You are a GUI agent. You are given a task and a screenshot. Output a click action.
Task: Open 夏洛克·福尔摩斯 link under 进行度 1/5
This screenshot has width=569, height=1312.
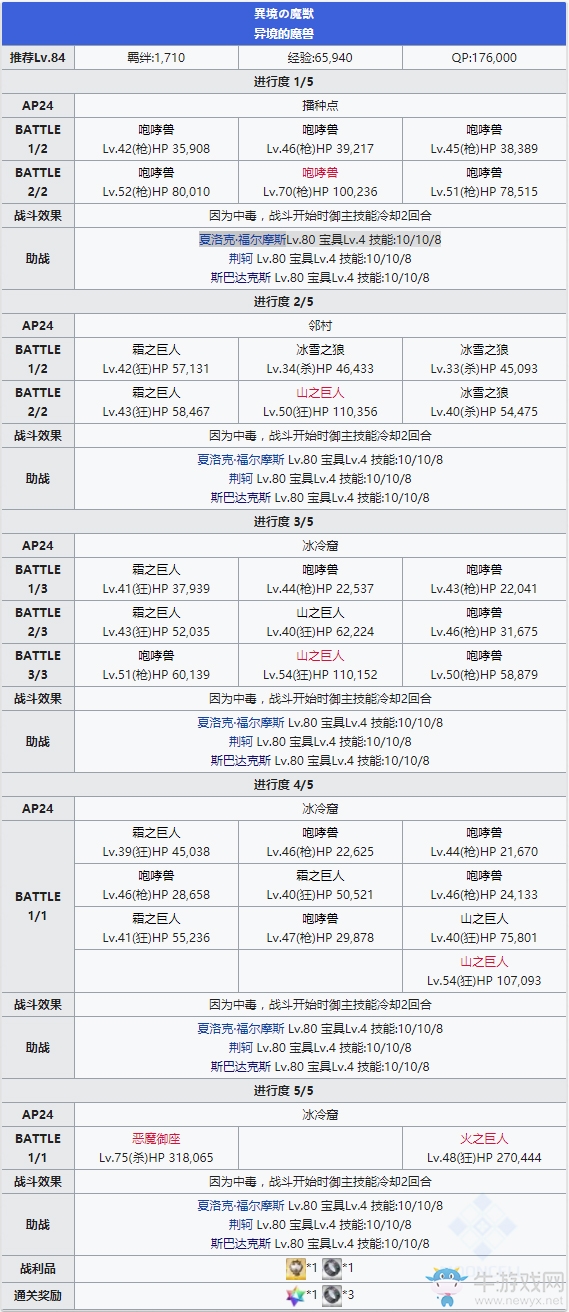pos(241,239)
